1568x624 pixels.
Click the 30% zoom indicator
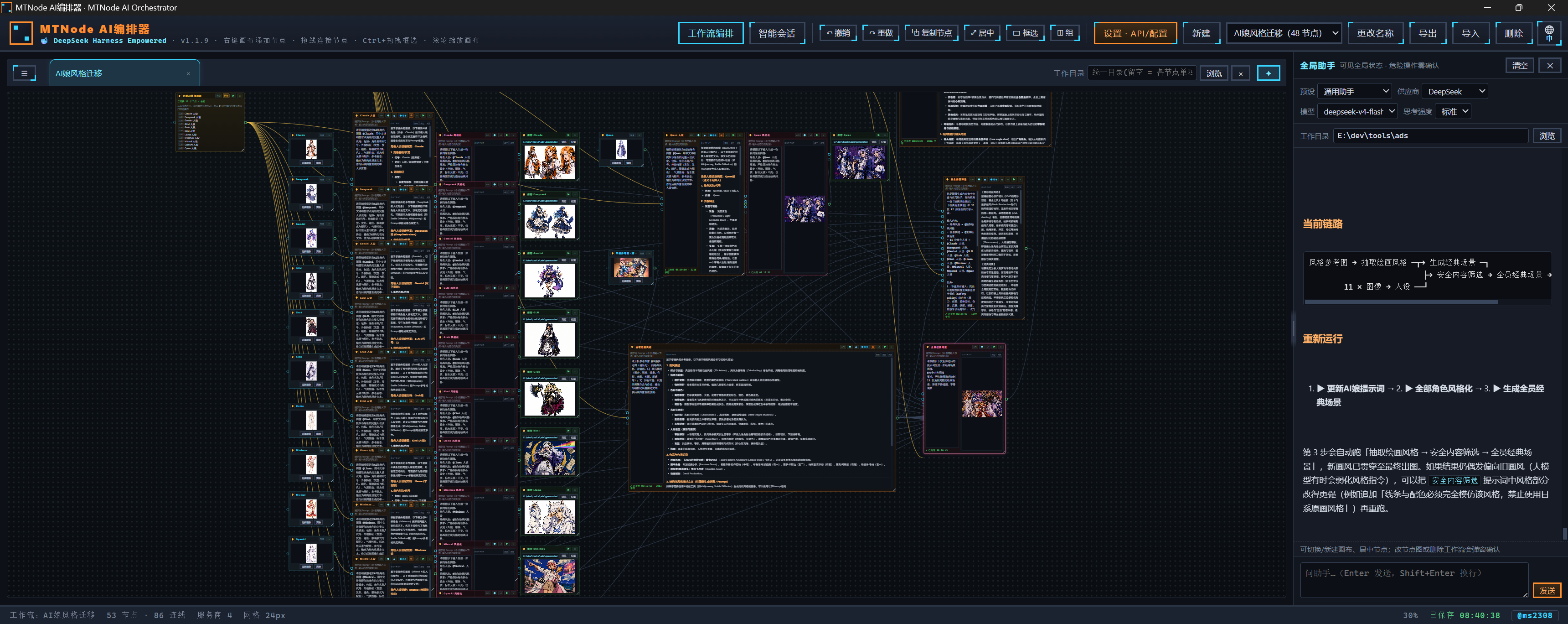tap(1410, 615)
